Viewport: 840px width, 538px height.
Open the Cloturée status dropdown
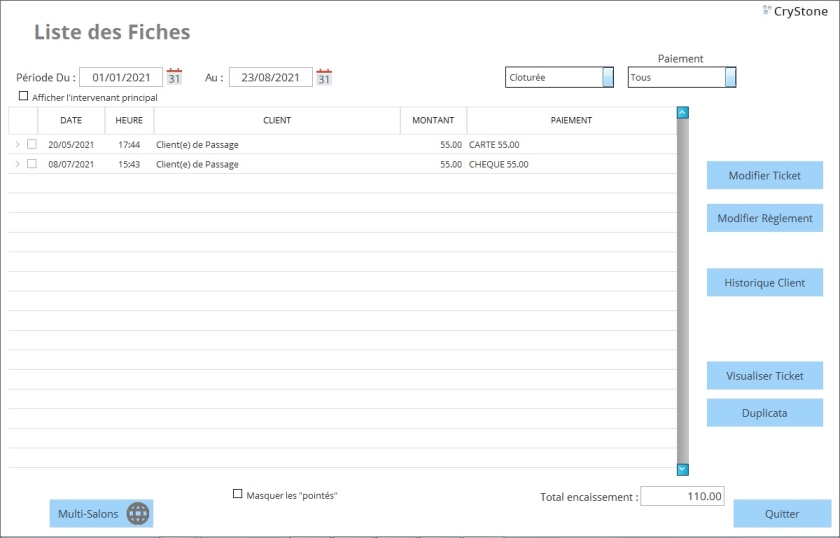(x=608, y=77)
